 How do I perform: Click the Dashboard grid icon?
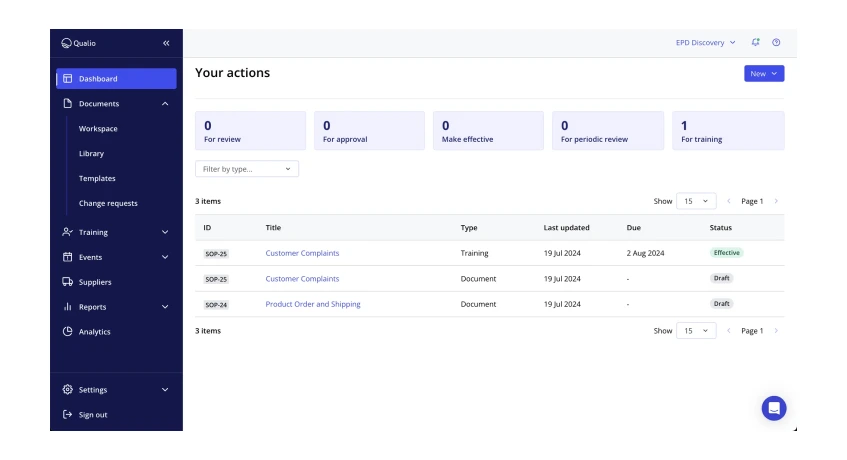coord(68,79)
